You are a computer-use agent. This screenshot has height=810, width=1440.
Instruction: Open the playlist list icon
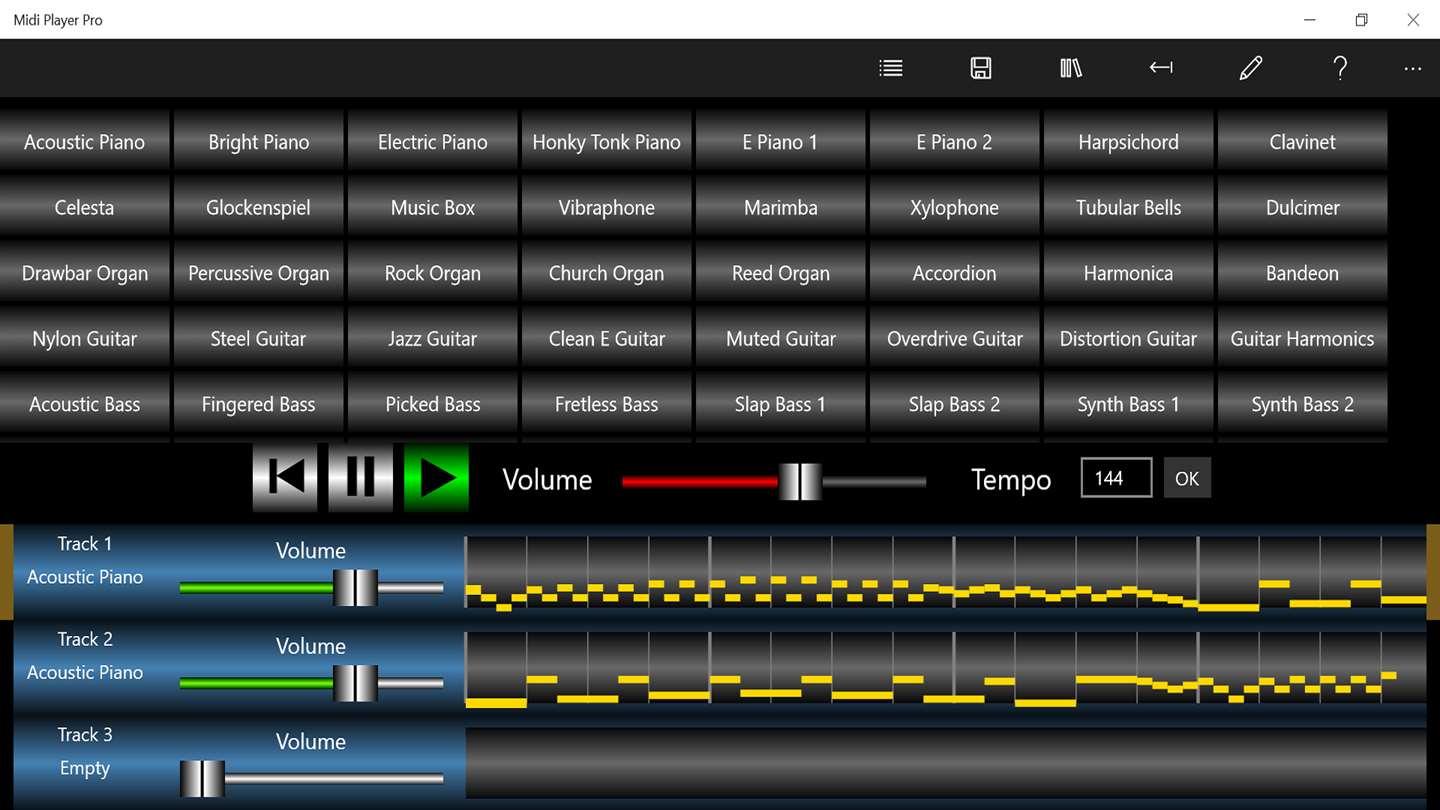(891, 68)
